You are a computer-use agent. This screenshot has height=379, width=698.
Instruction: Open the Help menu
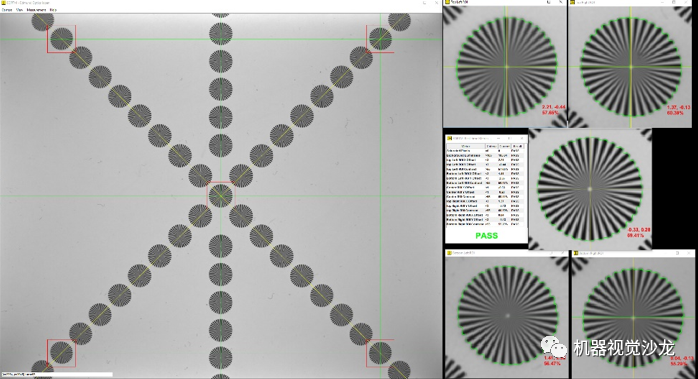coord(53,9)
